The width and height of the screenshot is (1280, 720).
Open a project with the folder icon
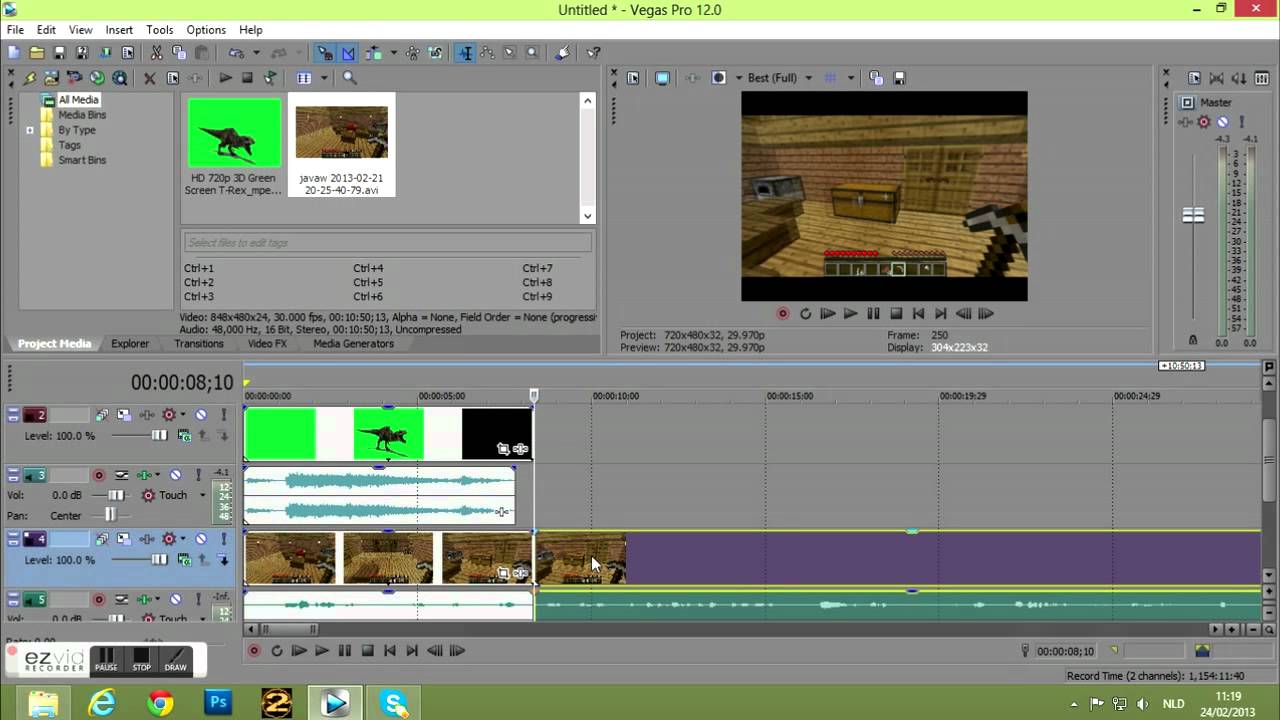tap(36, 53)
